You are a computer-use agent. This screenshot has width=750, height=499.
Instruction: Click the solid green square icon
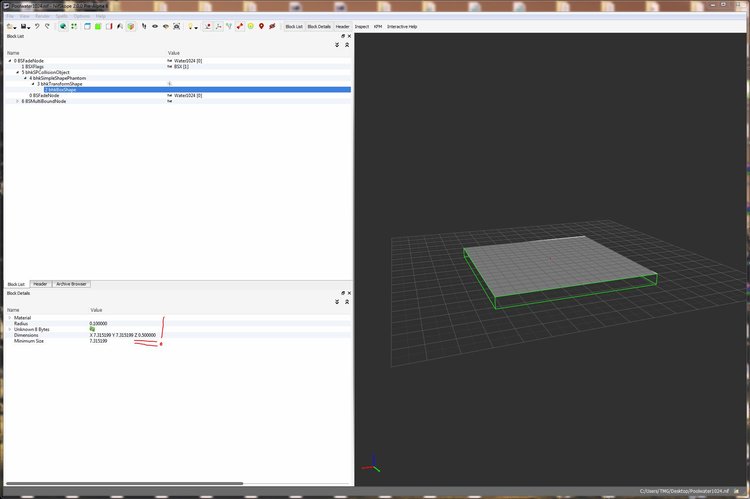pos(98,26)
